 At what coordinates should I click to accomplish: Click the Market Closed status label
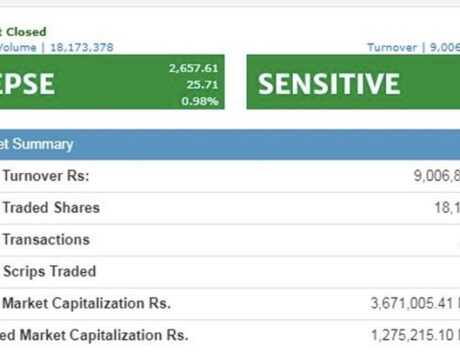coord(23,32)
